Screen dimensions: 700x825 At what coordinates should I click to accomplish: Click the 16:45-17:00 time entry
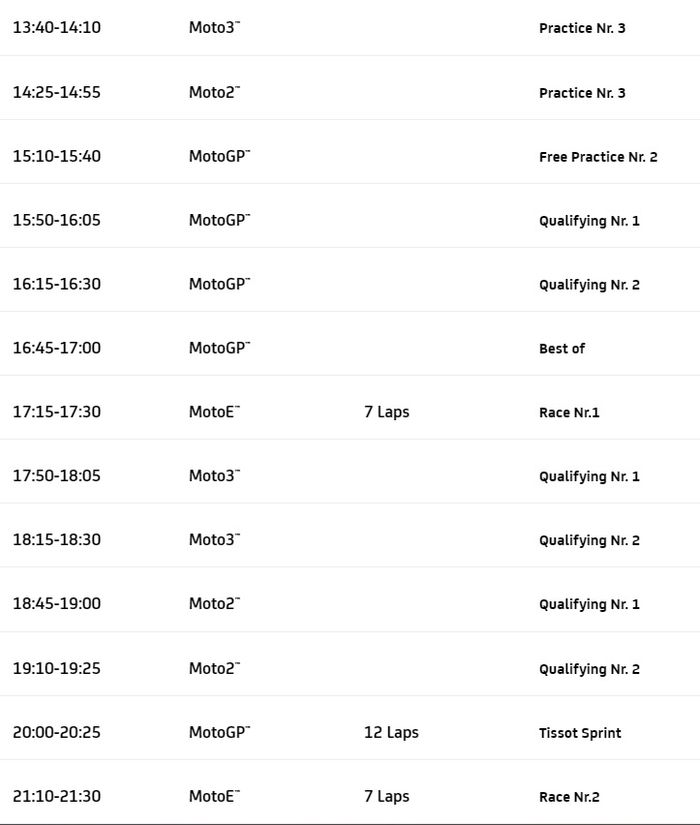click(x=56, y=348)
